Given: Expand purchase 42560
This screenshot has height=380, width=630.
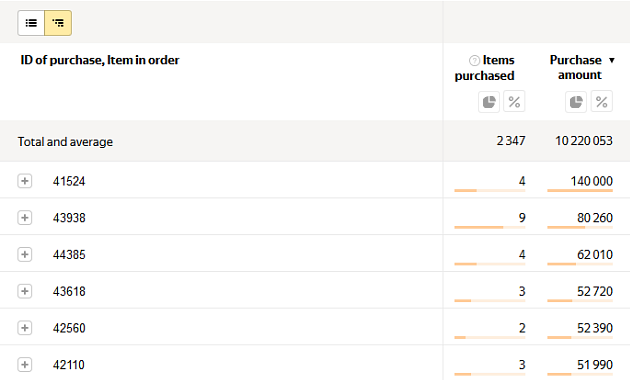Looking at the screenshot, I should pos(25,328).
